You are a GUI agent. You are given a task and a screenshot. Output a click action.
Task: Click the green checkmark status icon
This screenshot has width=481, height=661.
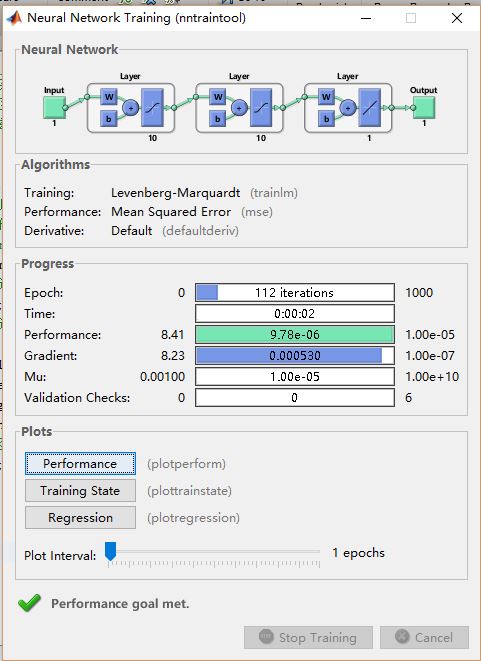click(x=30, y=603)
